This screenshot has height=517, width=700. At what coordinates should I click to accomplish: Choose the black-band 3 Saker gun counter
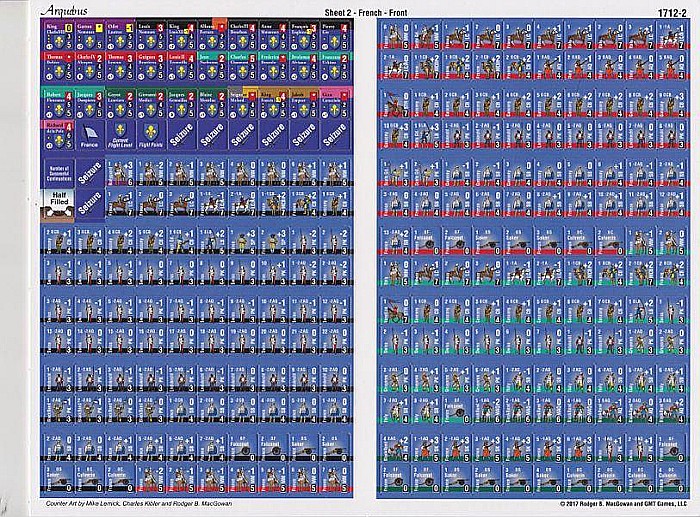point(59,478)
